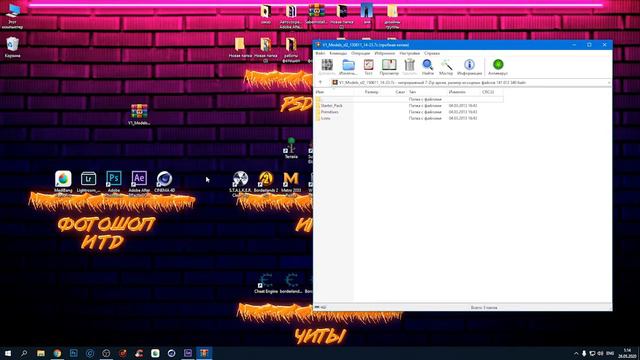This screenshot has width=640, height=360.
Task: Open the address bar path dropdown arrow
Action: click(609, 82)
